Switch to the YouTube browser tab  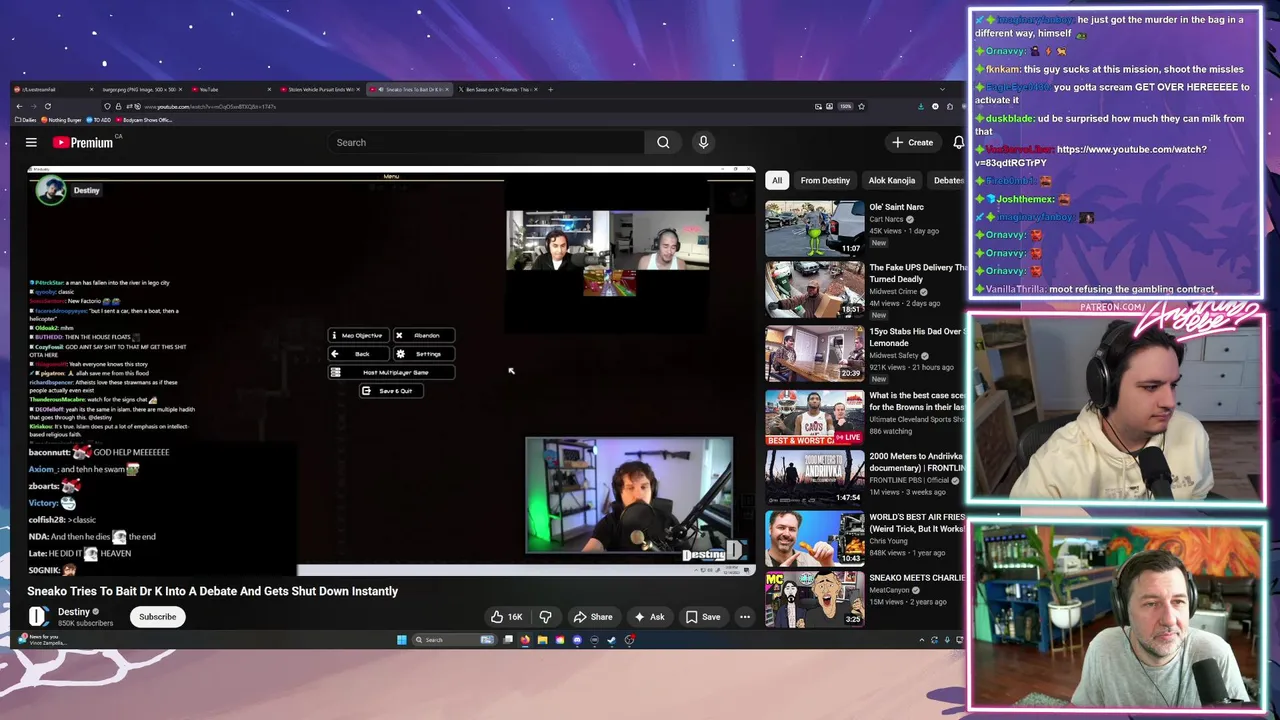pos(231,89)
